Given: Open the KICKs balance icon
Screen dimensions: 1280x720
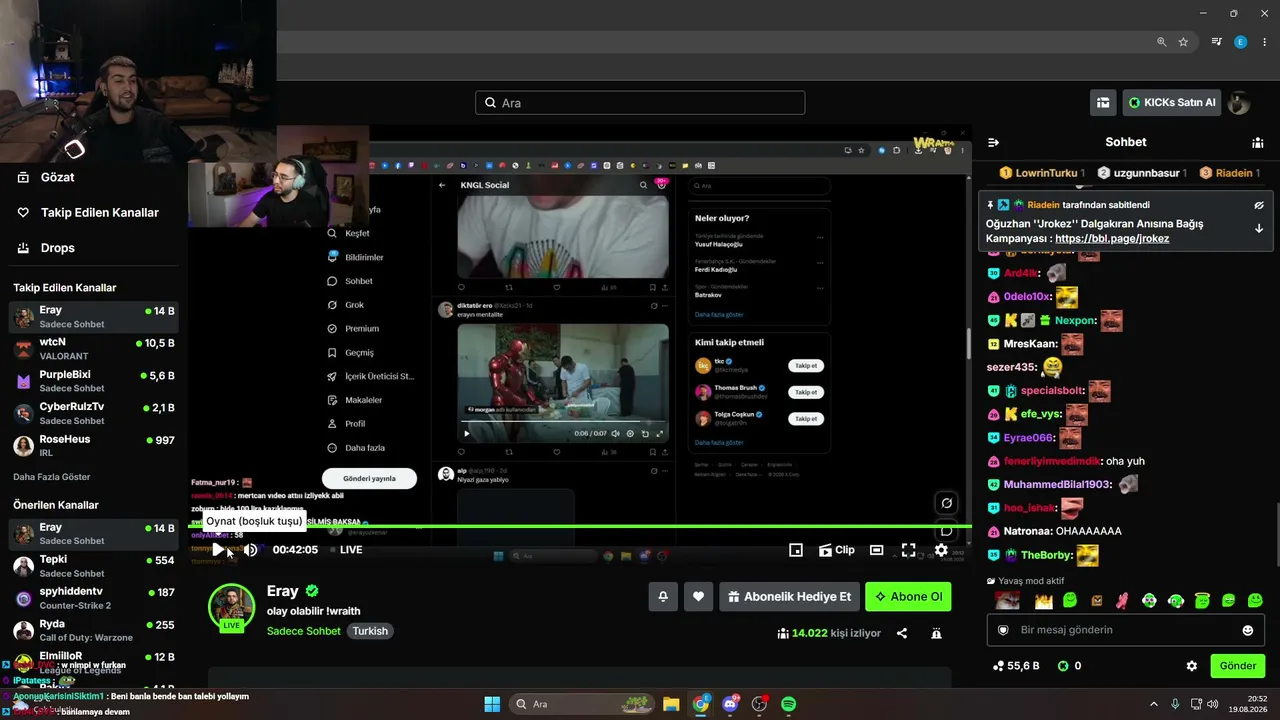Looking at the screenshot, I should [1063, 666].
